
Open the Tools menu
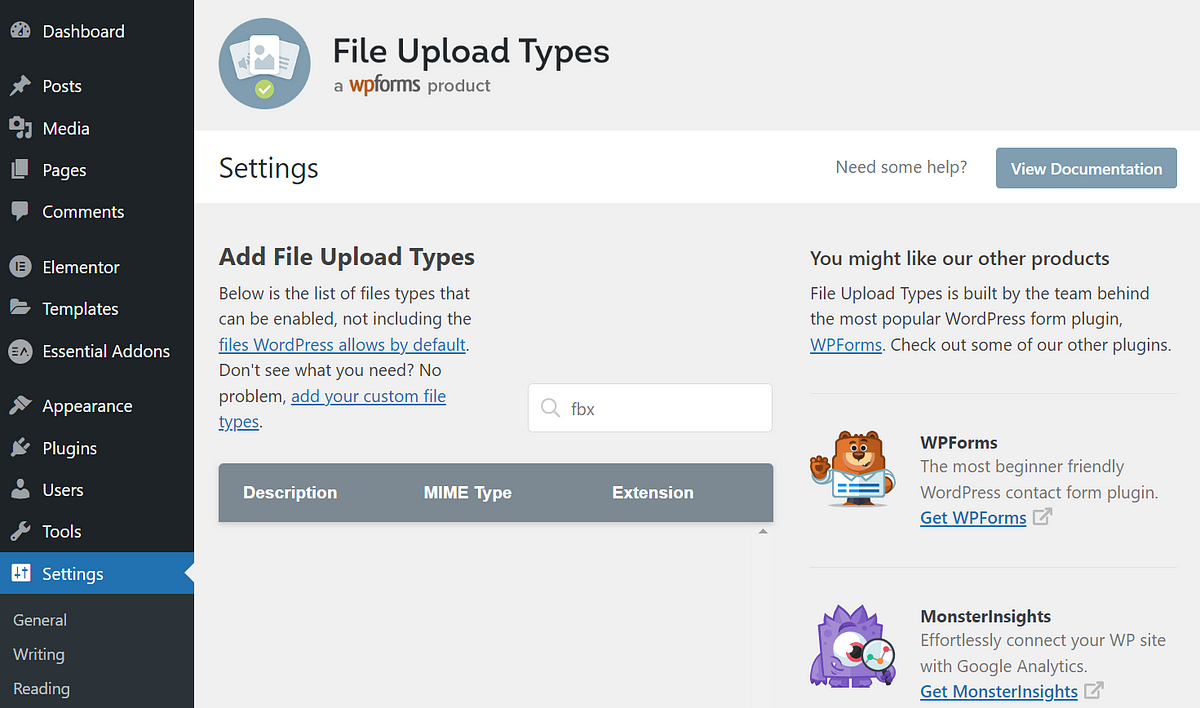tap(97, 532)
